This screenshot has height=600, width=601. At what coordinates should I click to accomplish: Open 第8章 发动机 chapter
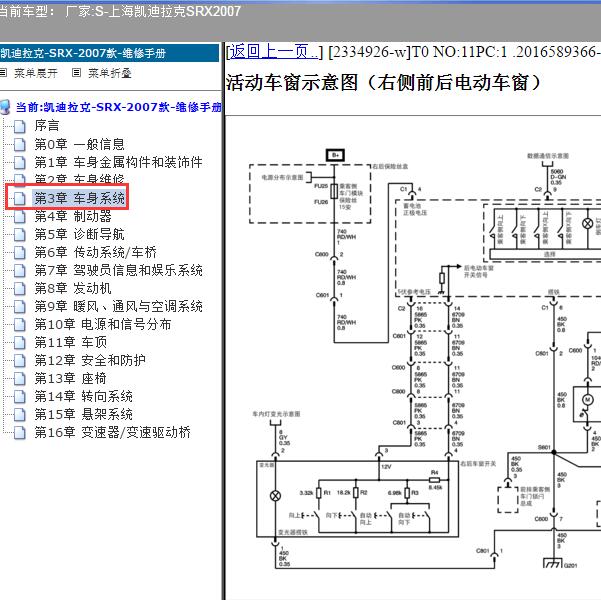[73, 288]
